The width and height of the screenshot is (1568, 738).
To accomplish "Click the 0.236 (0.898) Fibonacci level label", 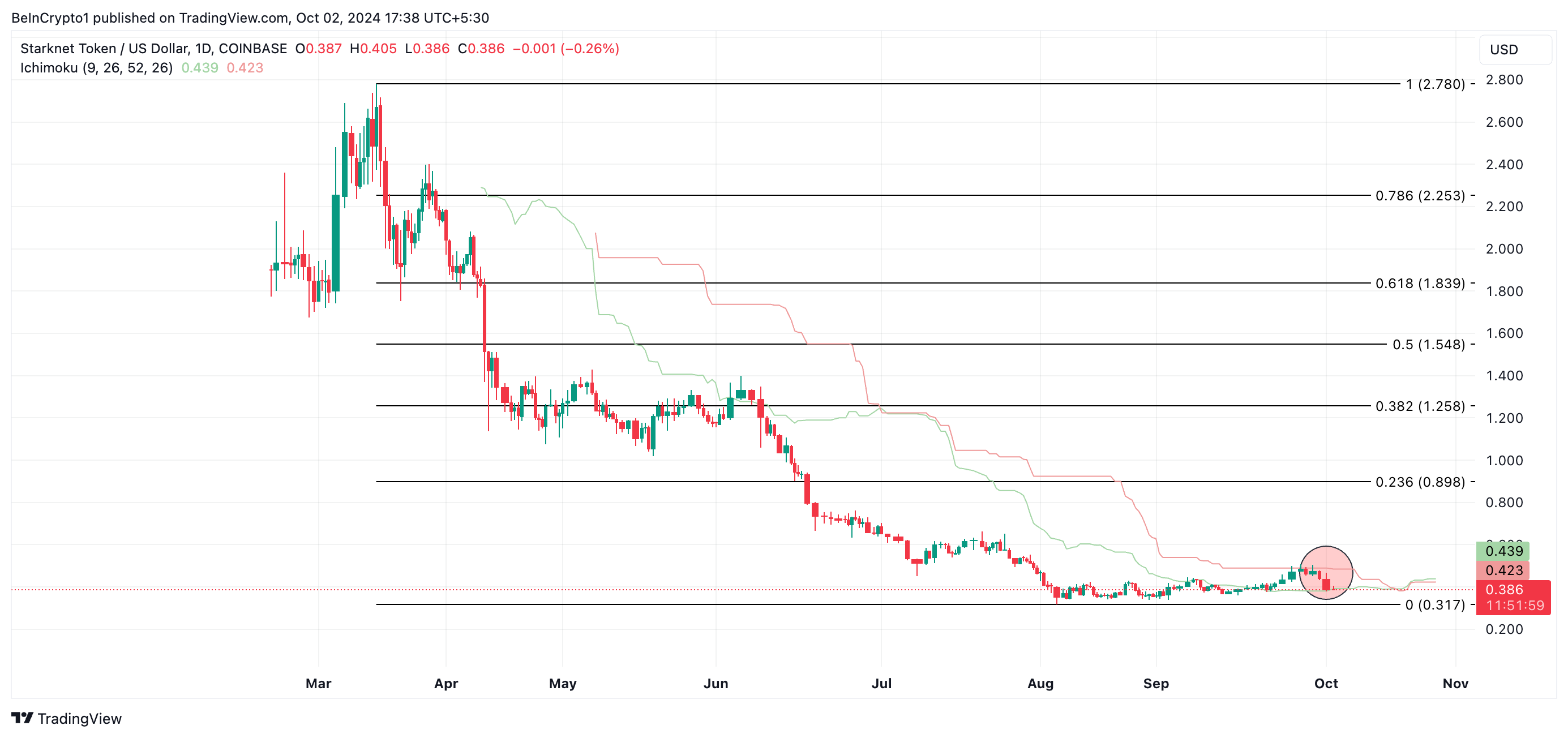I will point(1420,482).
